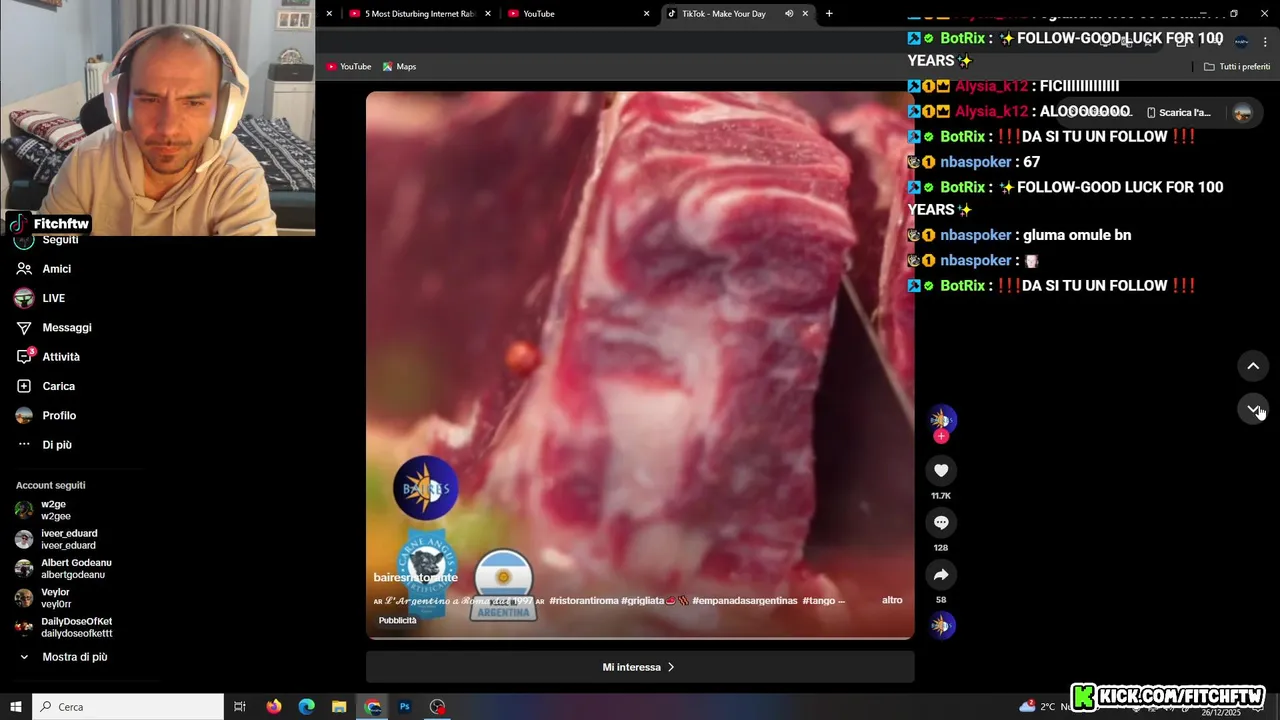
Task: Click Pubblicità label on video
Action: click(x=397, y=621)
